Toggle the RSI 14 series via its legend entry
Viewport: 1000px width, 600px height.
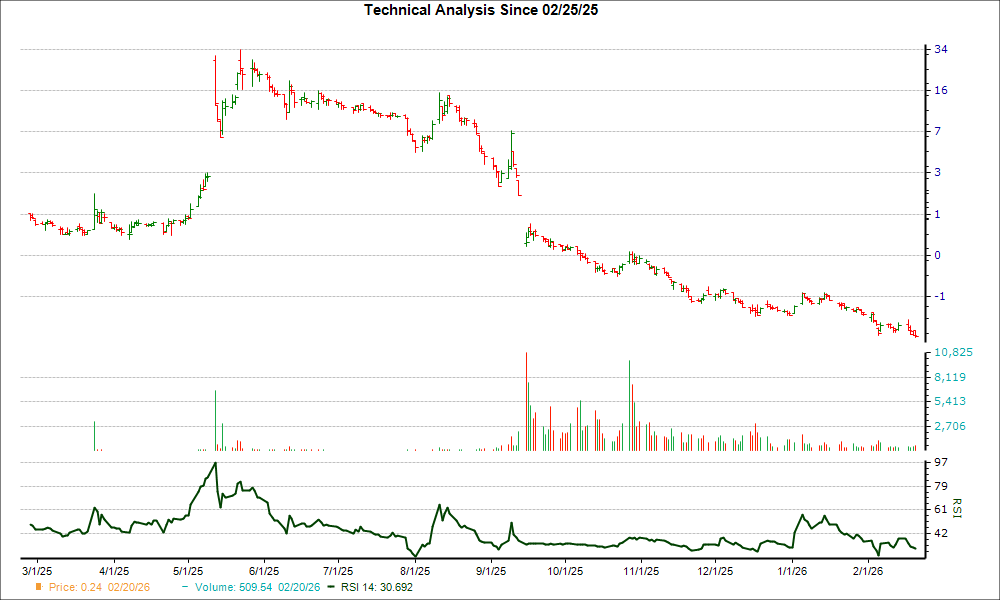point(378,588)
